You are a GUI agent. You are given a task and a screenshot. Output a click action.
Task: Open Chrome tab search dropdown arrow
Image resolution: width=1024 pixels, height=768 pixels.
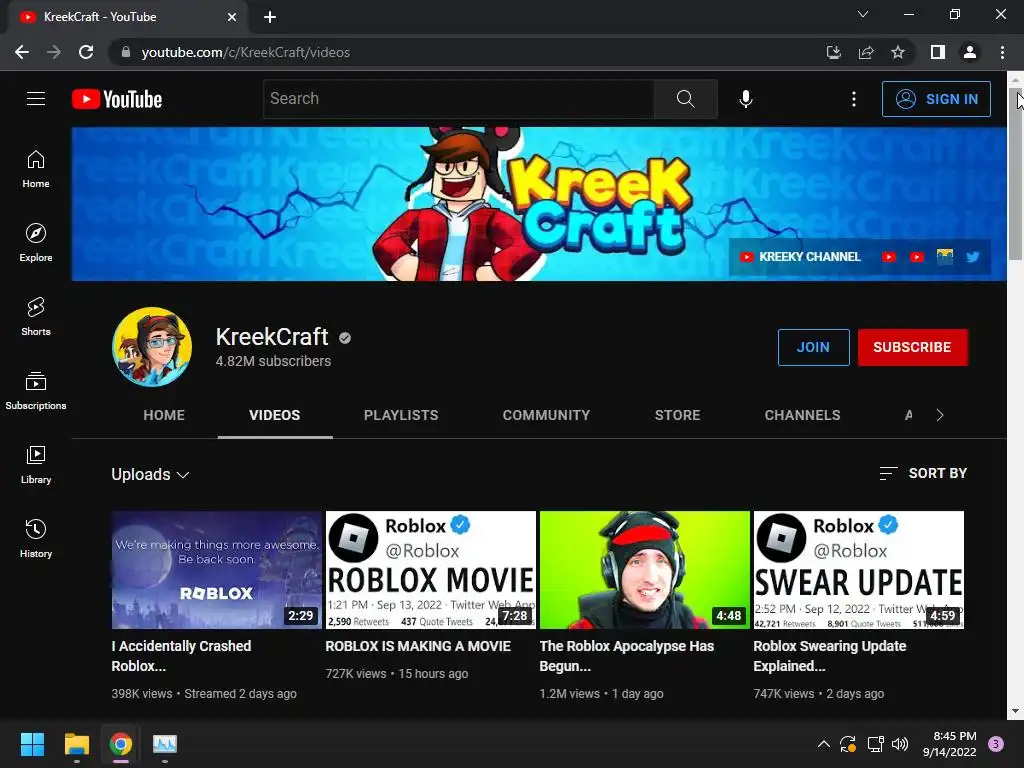click(x=863, y=14)
